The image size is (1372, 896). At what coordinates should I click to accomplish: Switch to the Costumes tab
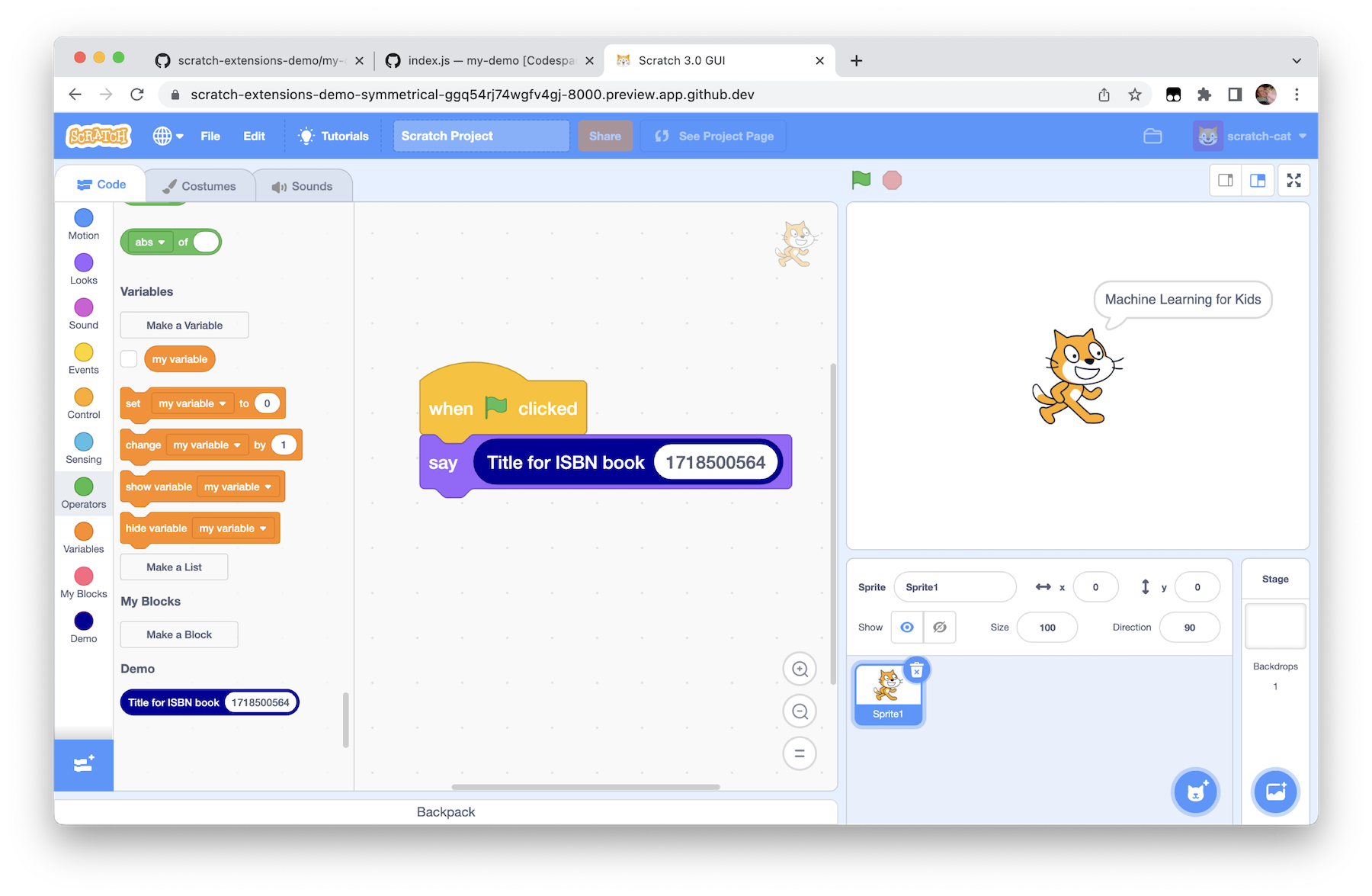click(x=200, y=185)
